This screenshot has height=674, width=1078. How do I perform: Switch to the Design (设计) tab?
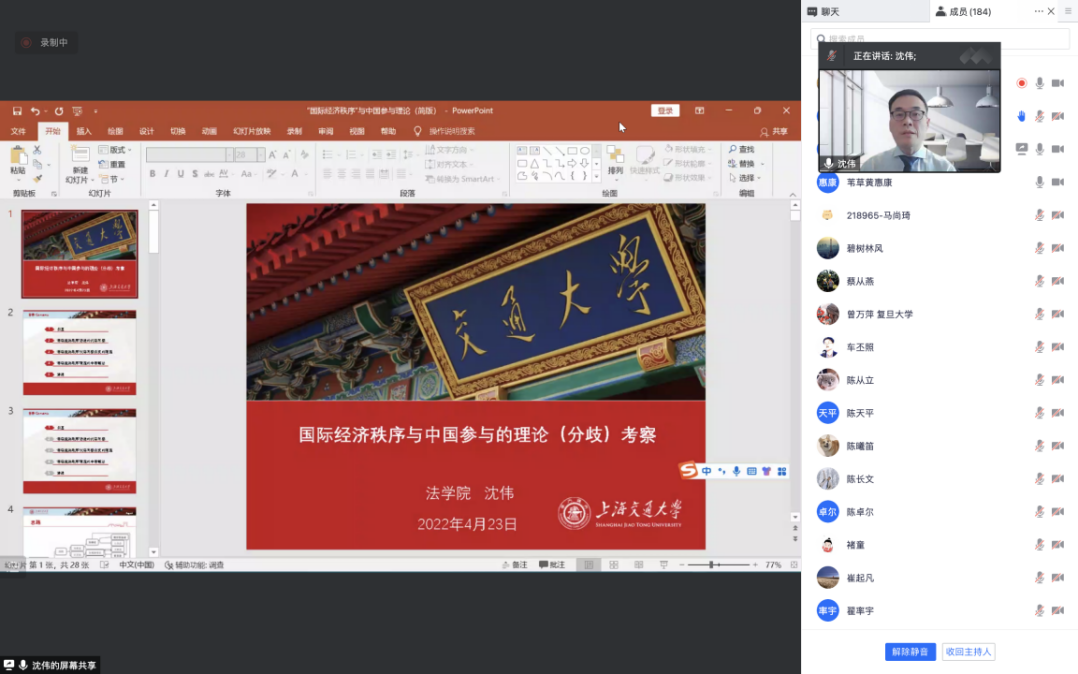(146, 131)
